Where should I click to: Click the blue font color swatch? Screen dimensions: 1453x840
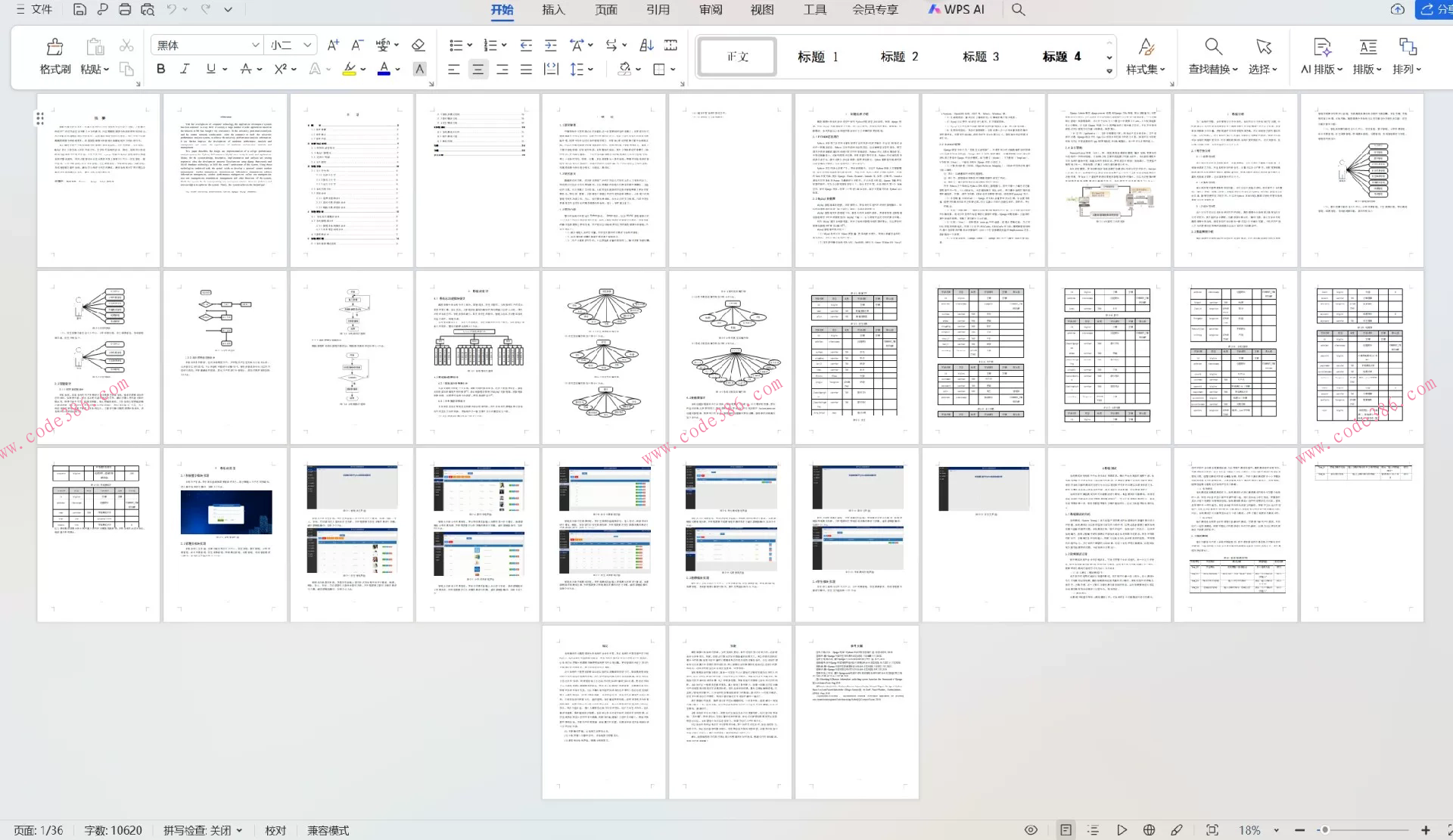click(384, 69)
